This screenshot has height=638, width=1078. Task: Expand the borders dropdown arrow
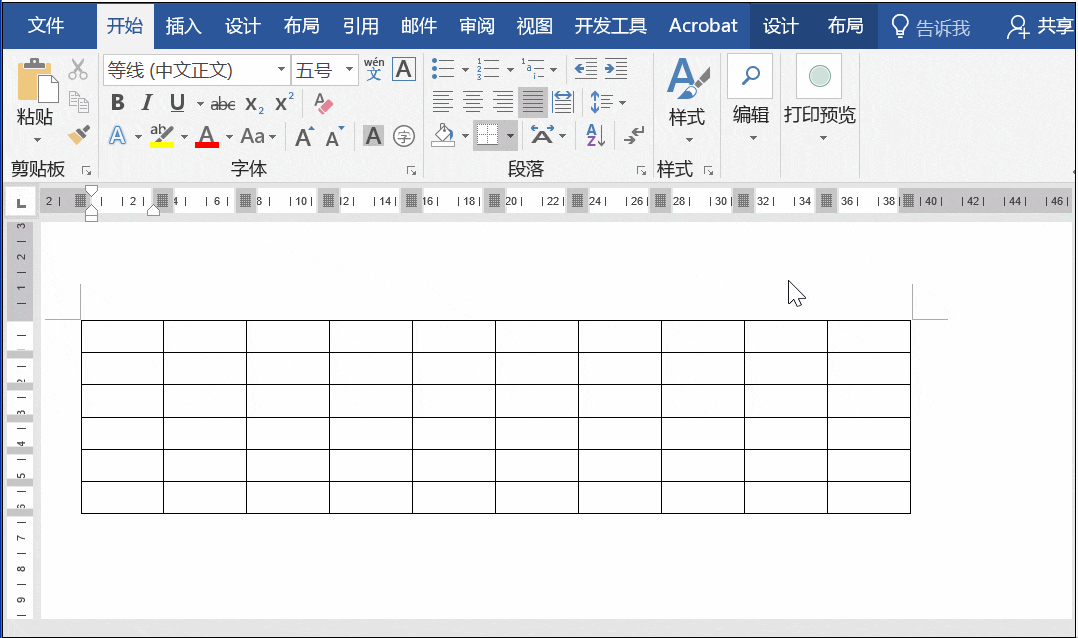[x=510, y=135]
